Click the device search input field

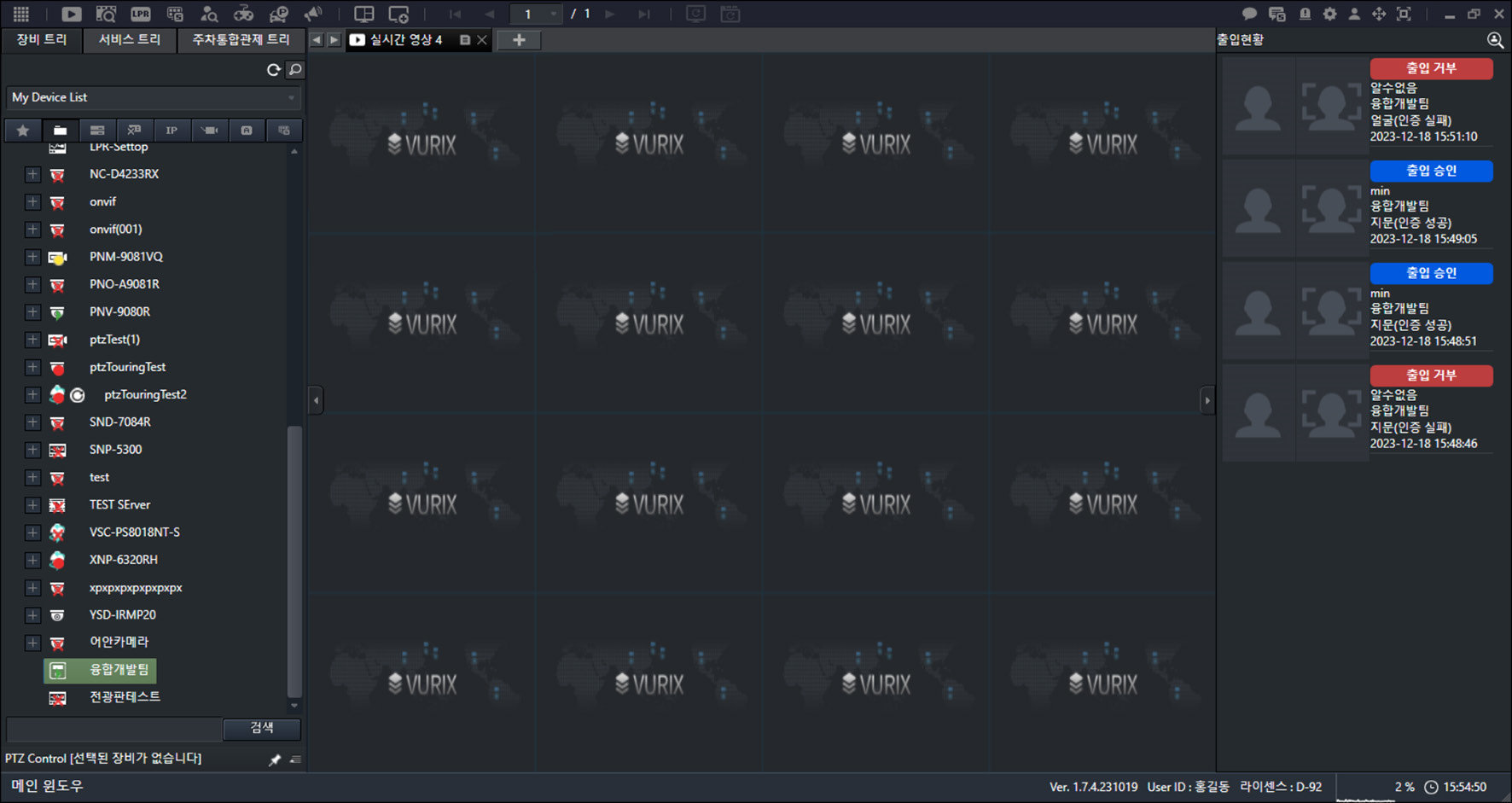114,729
